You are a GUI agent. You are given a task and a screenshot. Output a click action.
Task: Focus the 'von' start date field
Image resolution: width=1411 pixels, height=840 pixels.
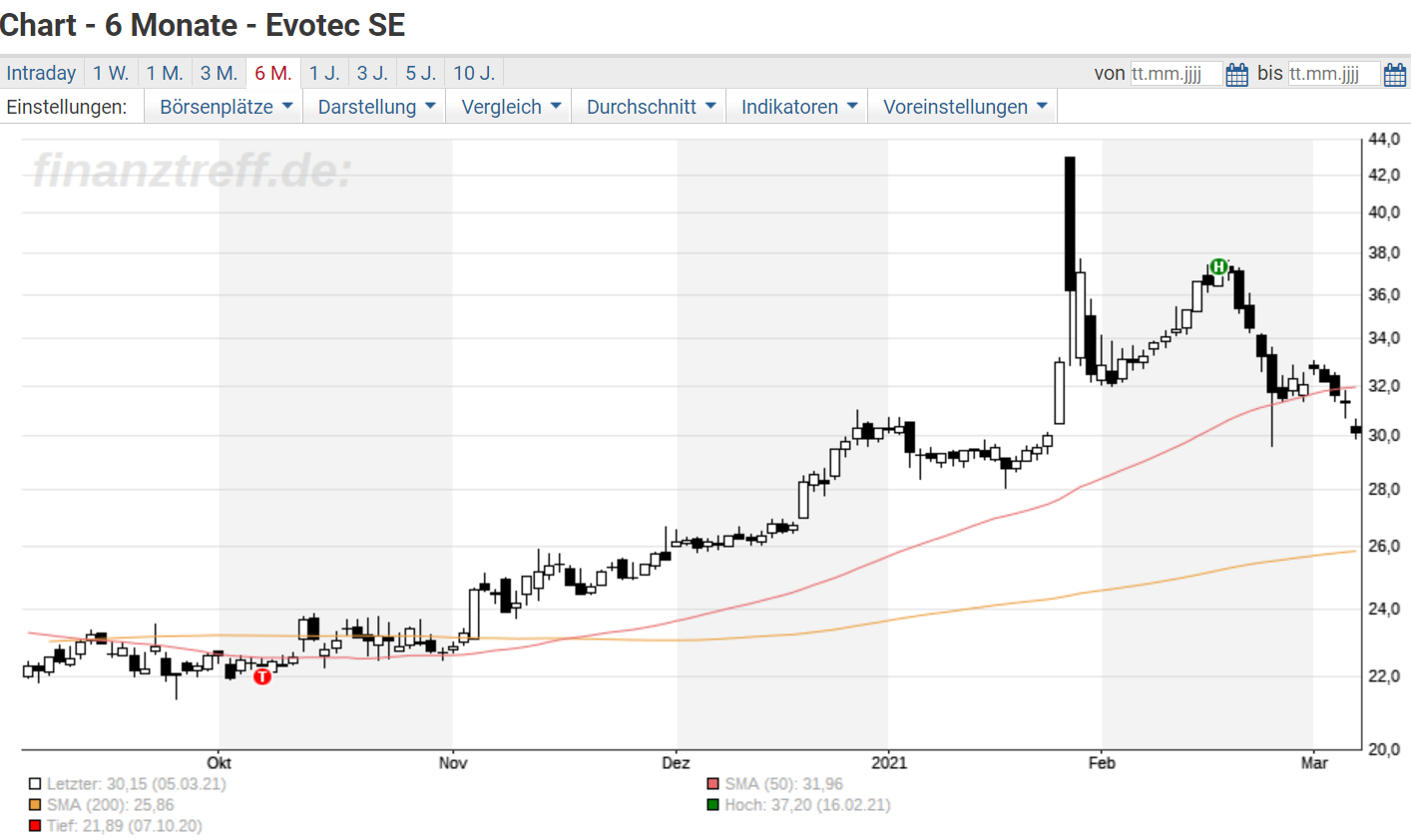[x=1176, y=74]
